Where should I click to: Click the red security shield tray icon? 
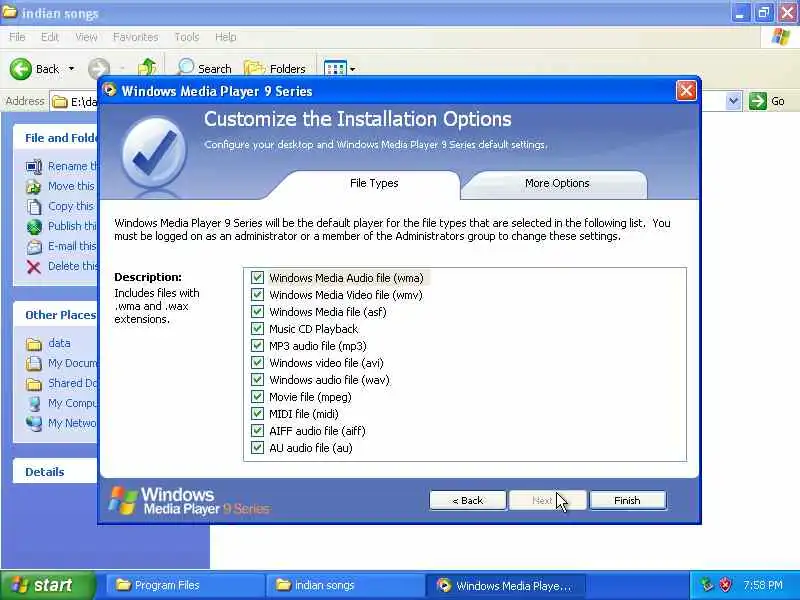(x=724, y=585)
